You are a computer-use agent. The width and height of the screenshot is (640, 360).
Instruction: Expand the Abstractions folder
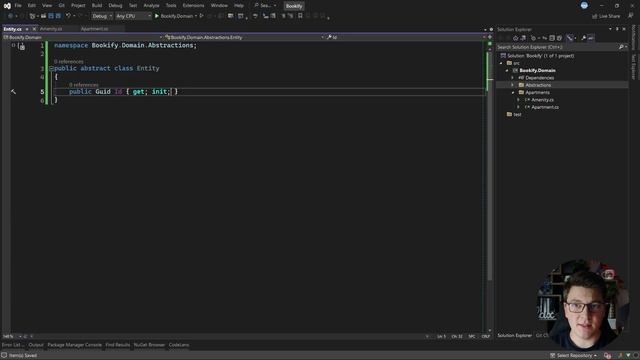pos(513,85)
